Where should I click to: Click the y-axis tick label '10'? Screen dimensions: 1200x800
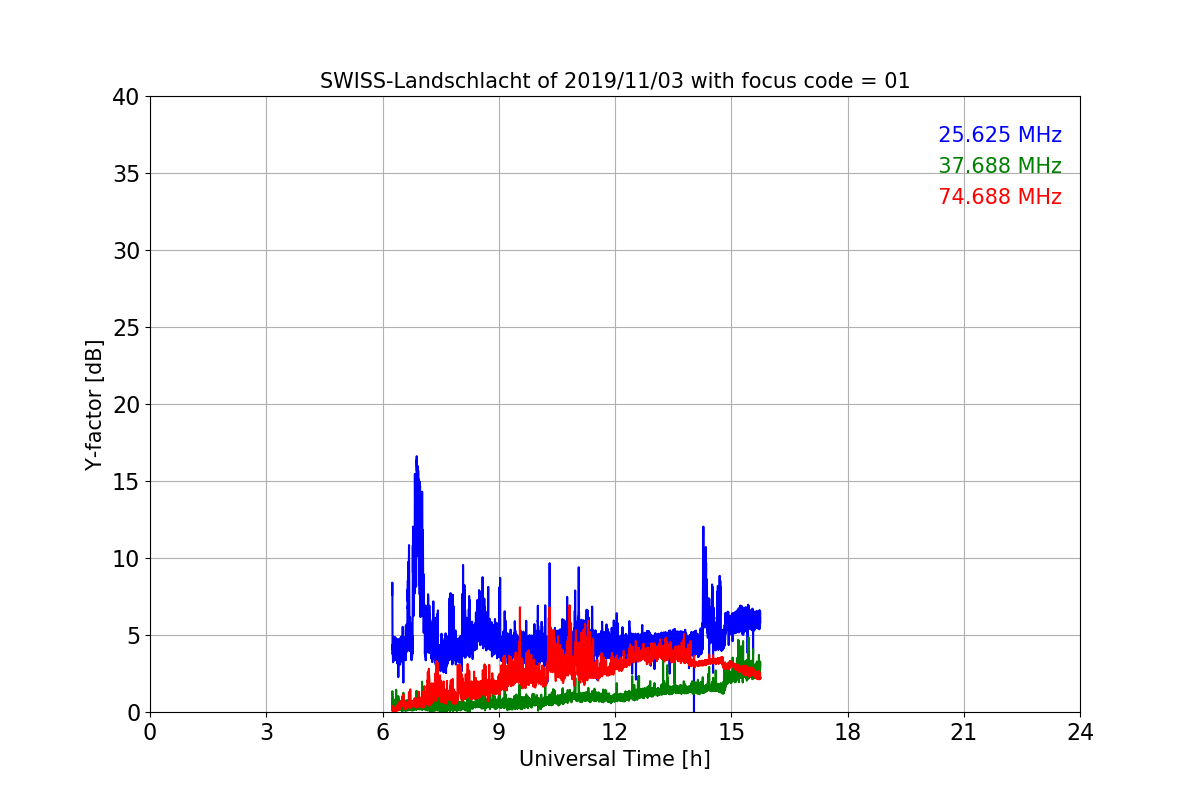[x=126, y=559]
